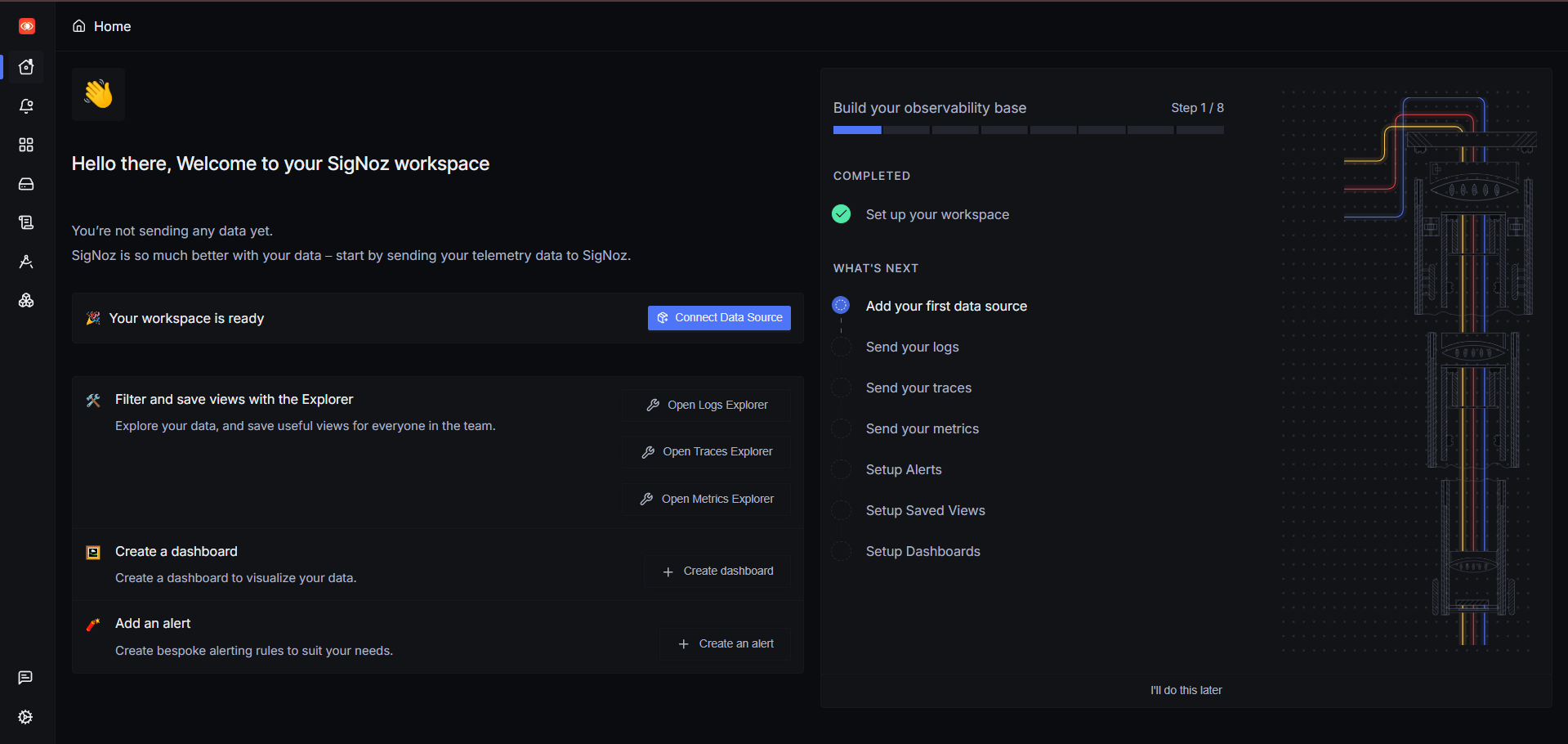
Task: Click Build your observability base heading
Action: coord(930,108)
